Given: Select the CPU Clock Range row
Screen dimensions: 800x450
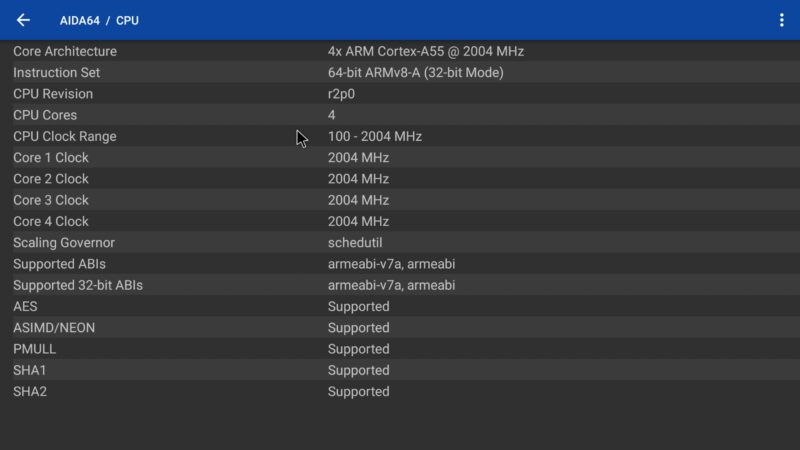Looking at the screenshot, I should tap(400, 136).
